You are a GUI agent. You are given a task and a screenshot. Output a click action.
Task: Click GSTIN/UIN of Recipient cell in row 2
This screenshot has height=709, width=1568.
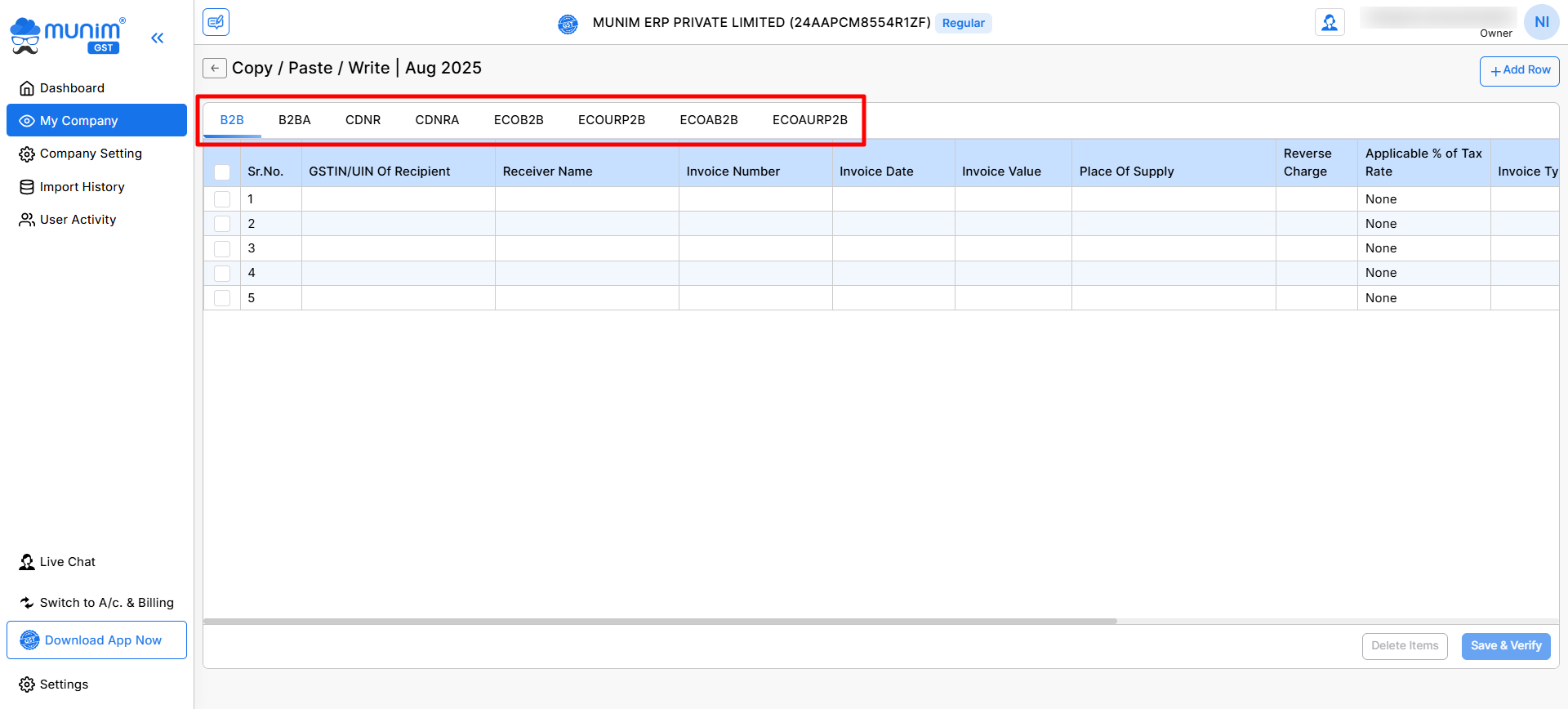398,224
